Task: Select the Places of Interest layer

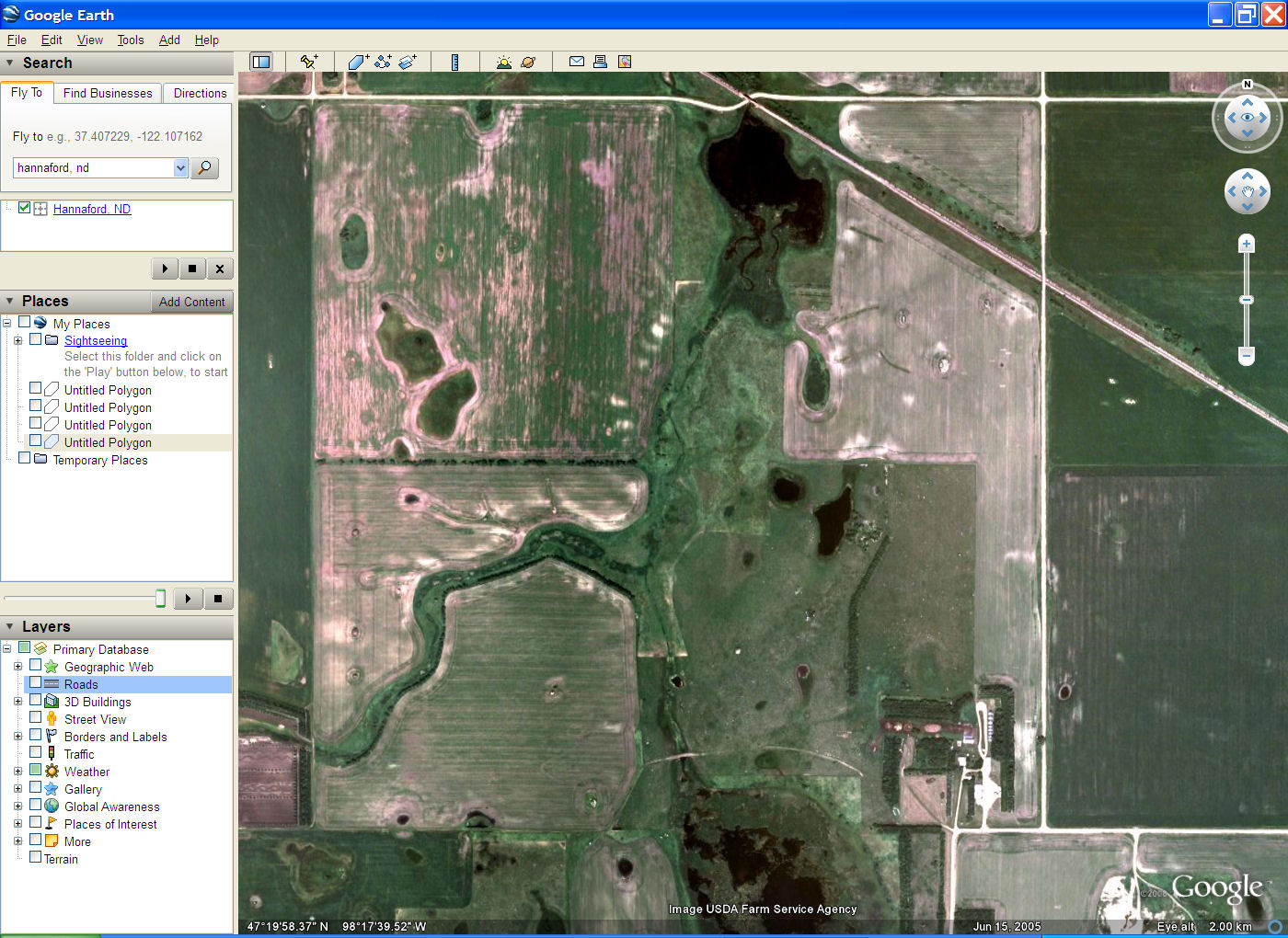Action: 110,824
